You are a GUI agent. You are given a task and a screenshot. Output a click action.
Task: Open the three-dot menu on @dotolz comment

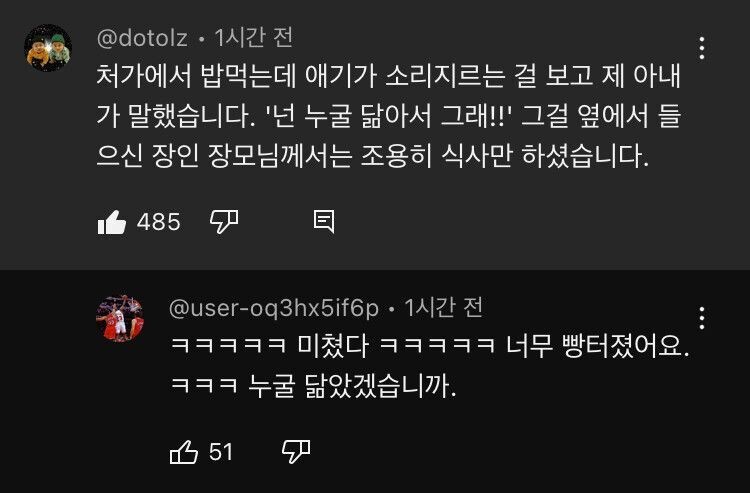703,48
